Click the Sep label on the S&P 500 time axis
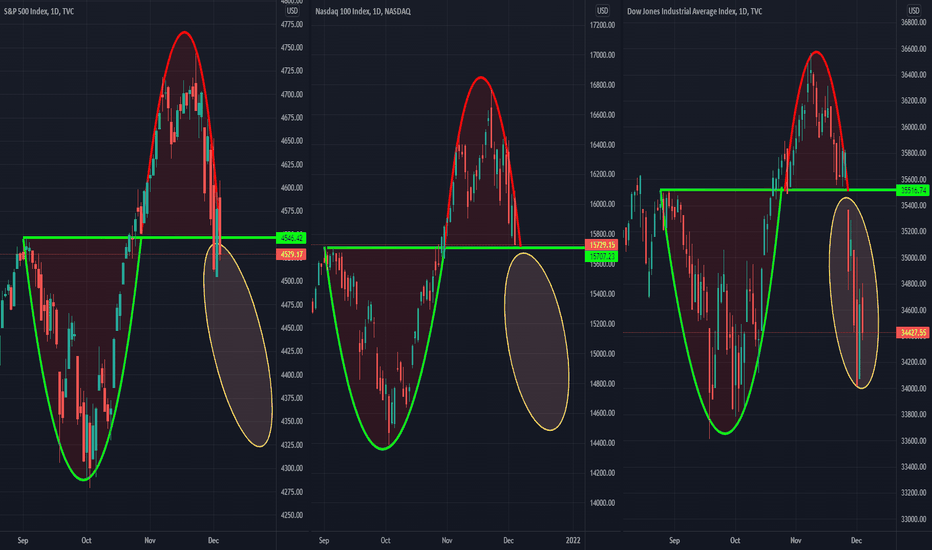The height and width of the screenshot is (550, 932). coord(23,540)
